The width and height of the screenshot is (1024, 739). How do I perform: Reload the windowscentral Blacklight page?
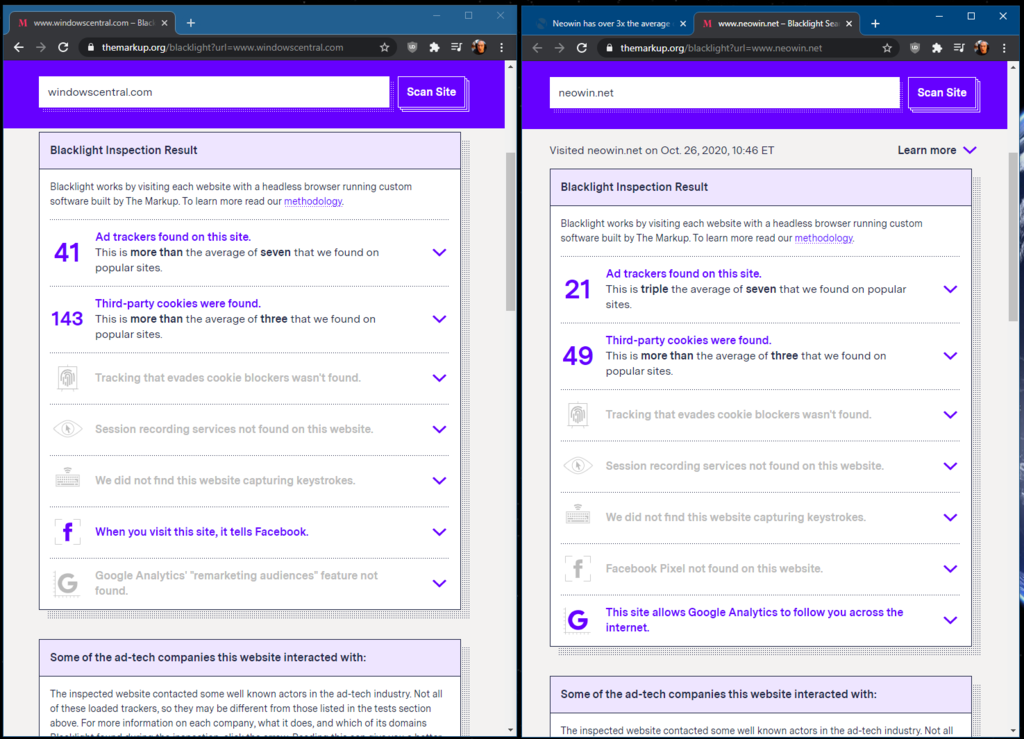[x=63, y=47]
